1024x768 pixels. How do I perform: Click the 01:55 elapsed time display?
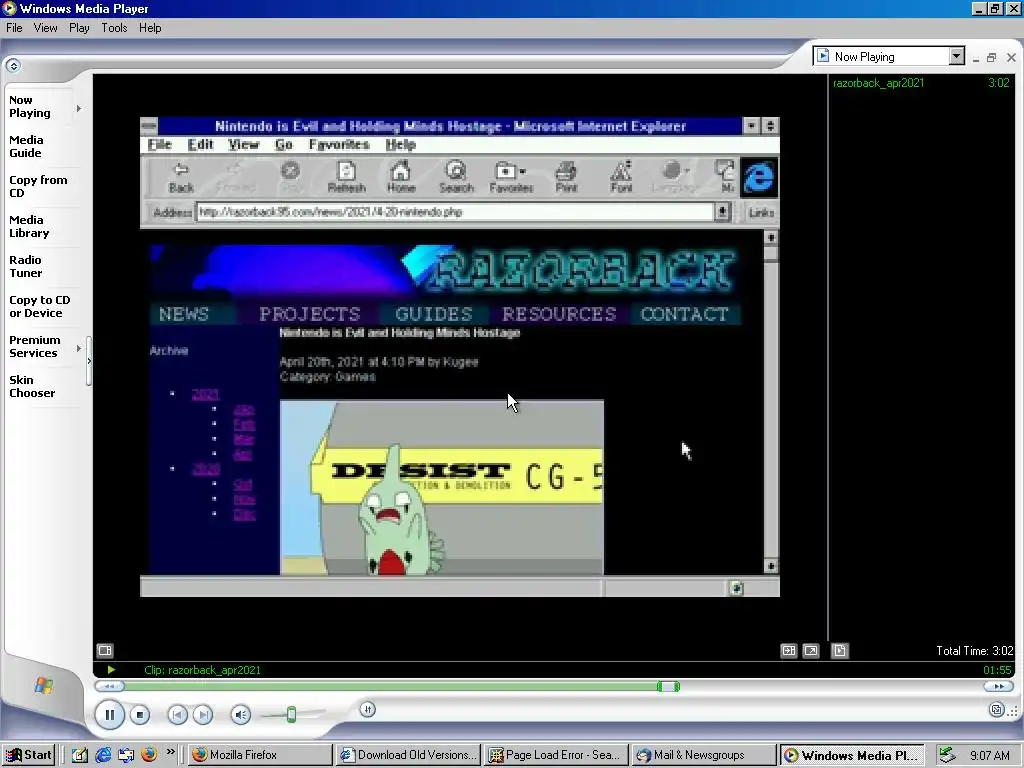click(x=997, y=670)
